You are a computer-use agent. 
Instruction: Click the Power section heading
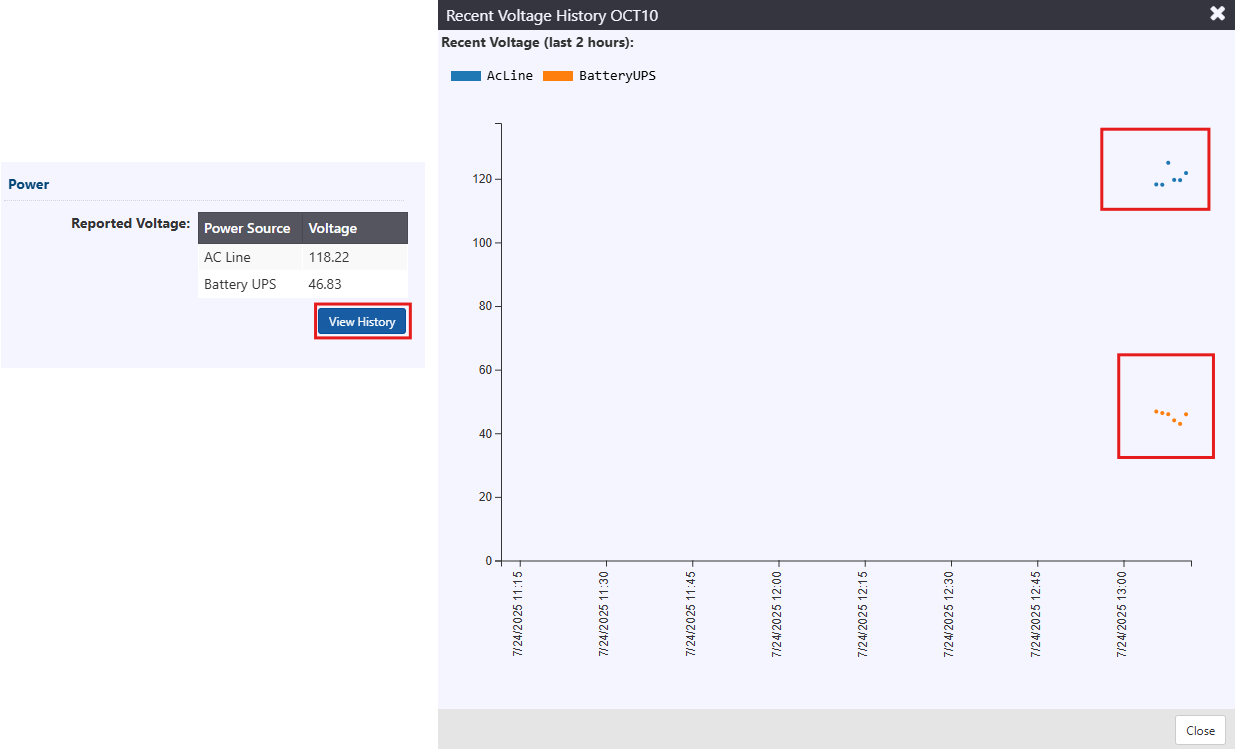[29, 184]
